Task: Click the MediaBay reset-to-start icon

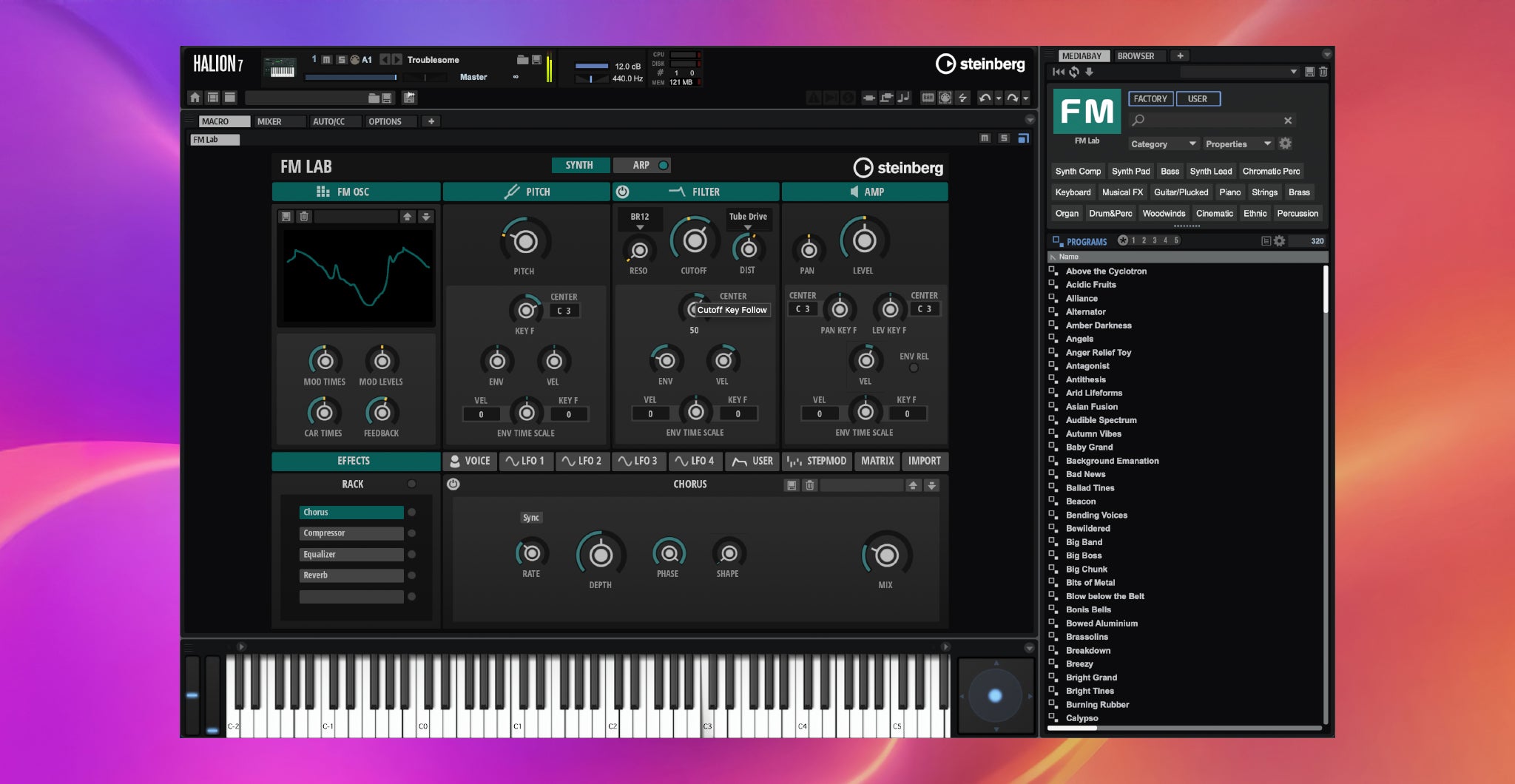Action: [1059, 72]
